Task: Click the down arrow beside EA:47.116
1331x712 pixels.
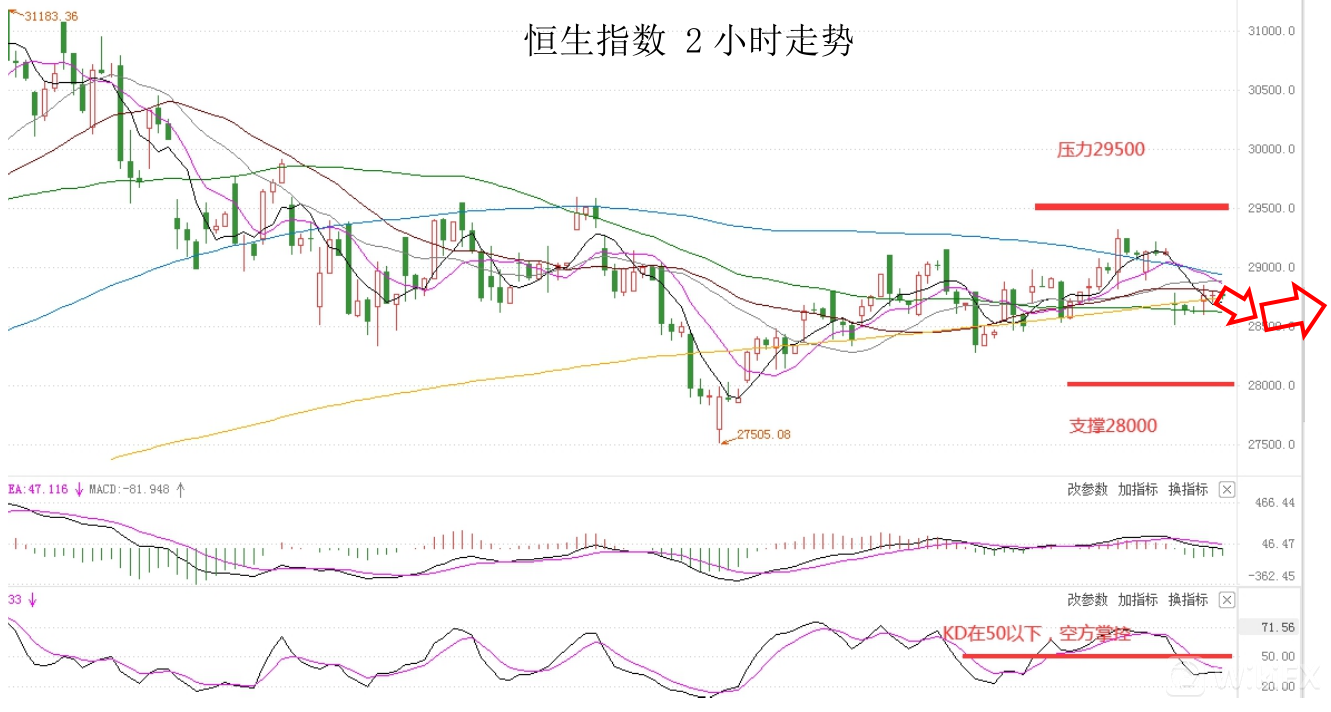Action: point(78,490)
